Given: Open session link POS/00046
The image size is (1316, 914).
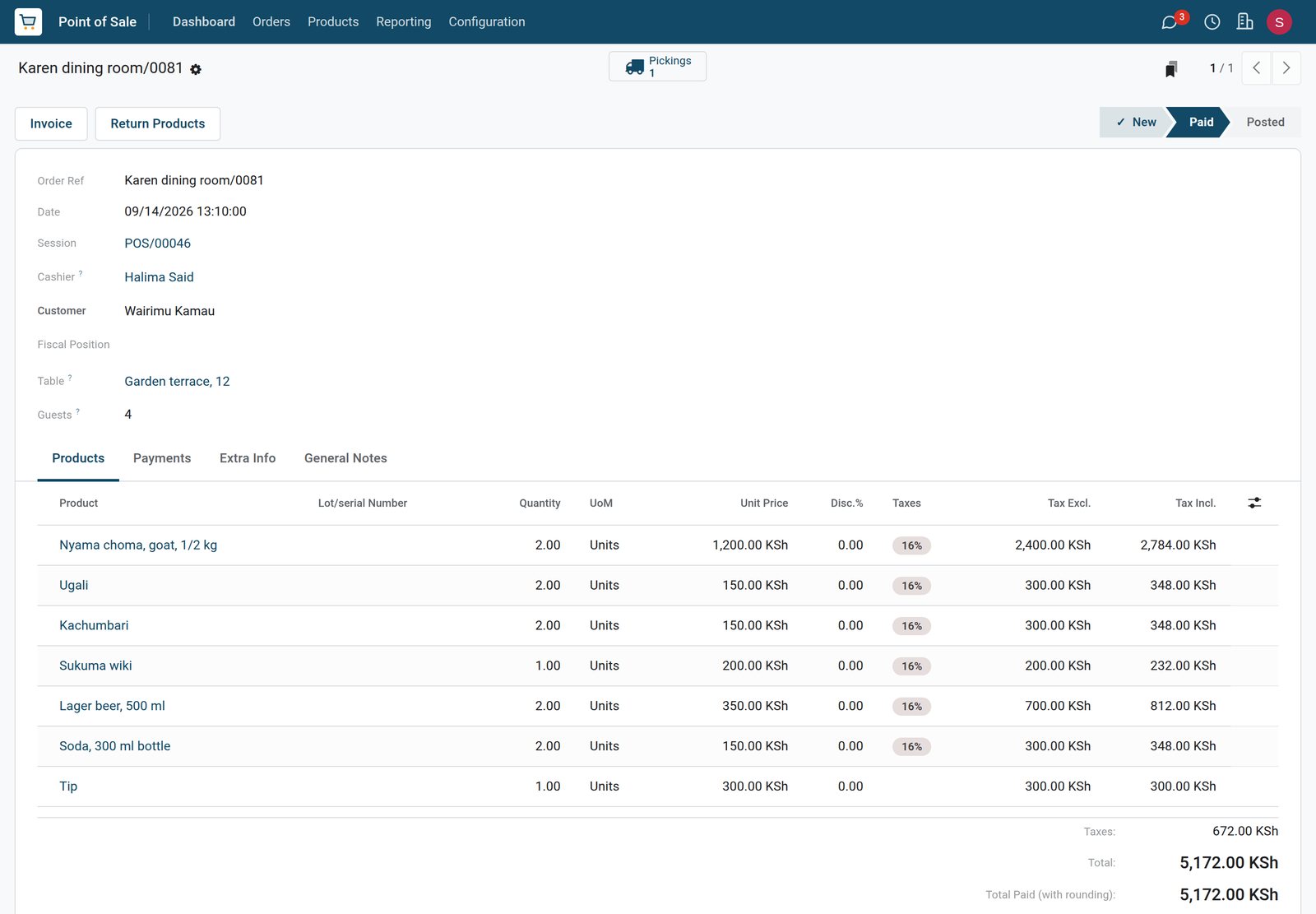Looking at the screenshot, I should tap(158, 244).
